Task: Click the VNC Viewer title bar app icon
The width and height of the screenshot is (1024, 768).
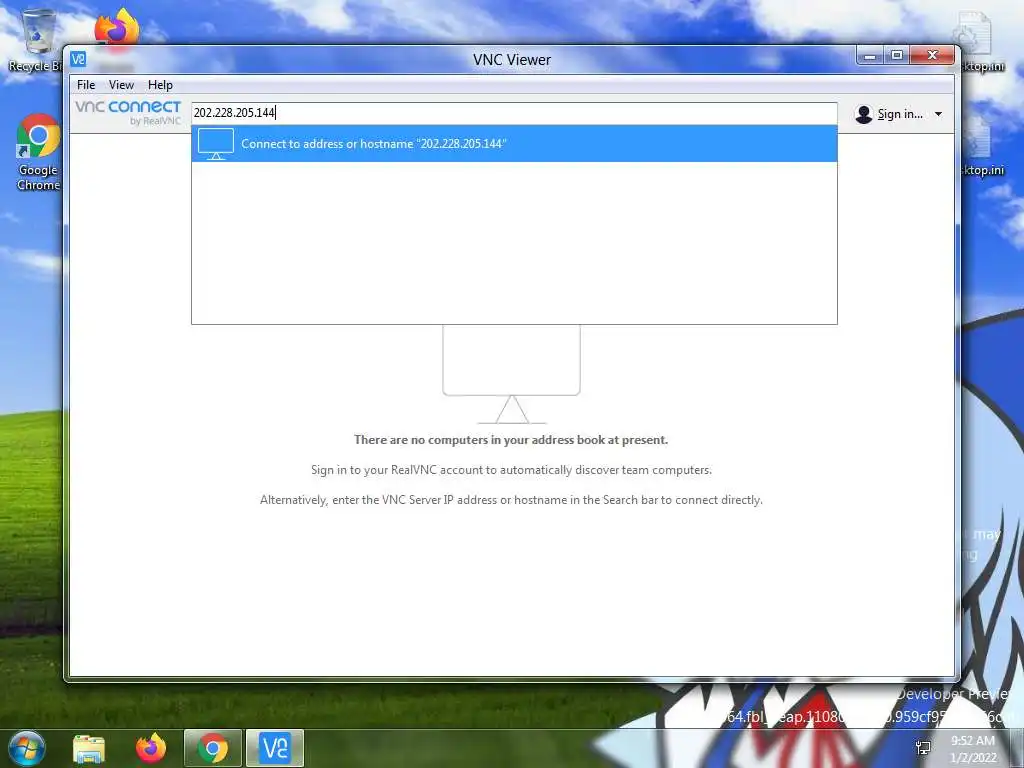Action: tap(78, 59)
